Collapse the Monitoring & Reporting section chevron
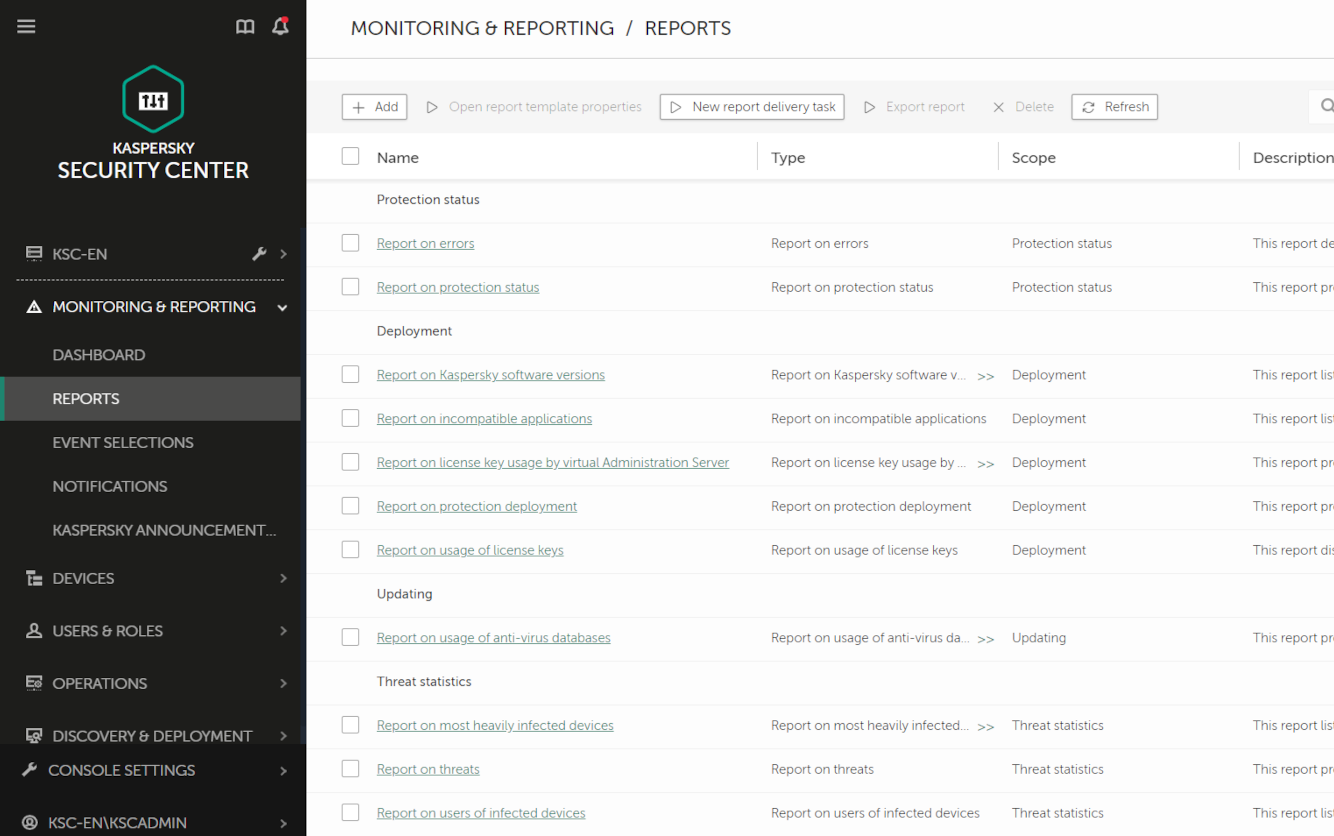 [283, 308]
